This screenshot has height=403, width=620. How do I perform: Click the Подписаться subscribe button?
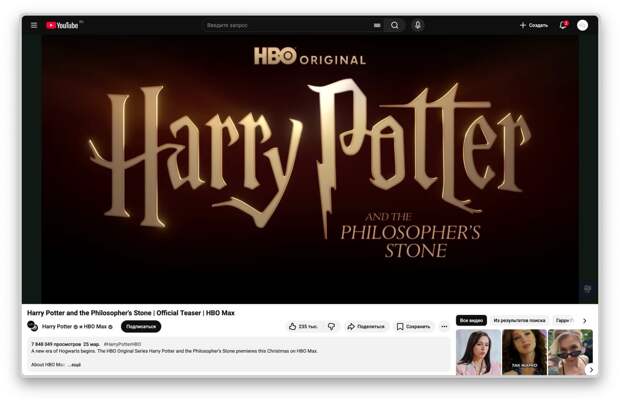point(141,326)
